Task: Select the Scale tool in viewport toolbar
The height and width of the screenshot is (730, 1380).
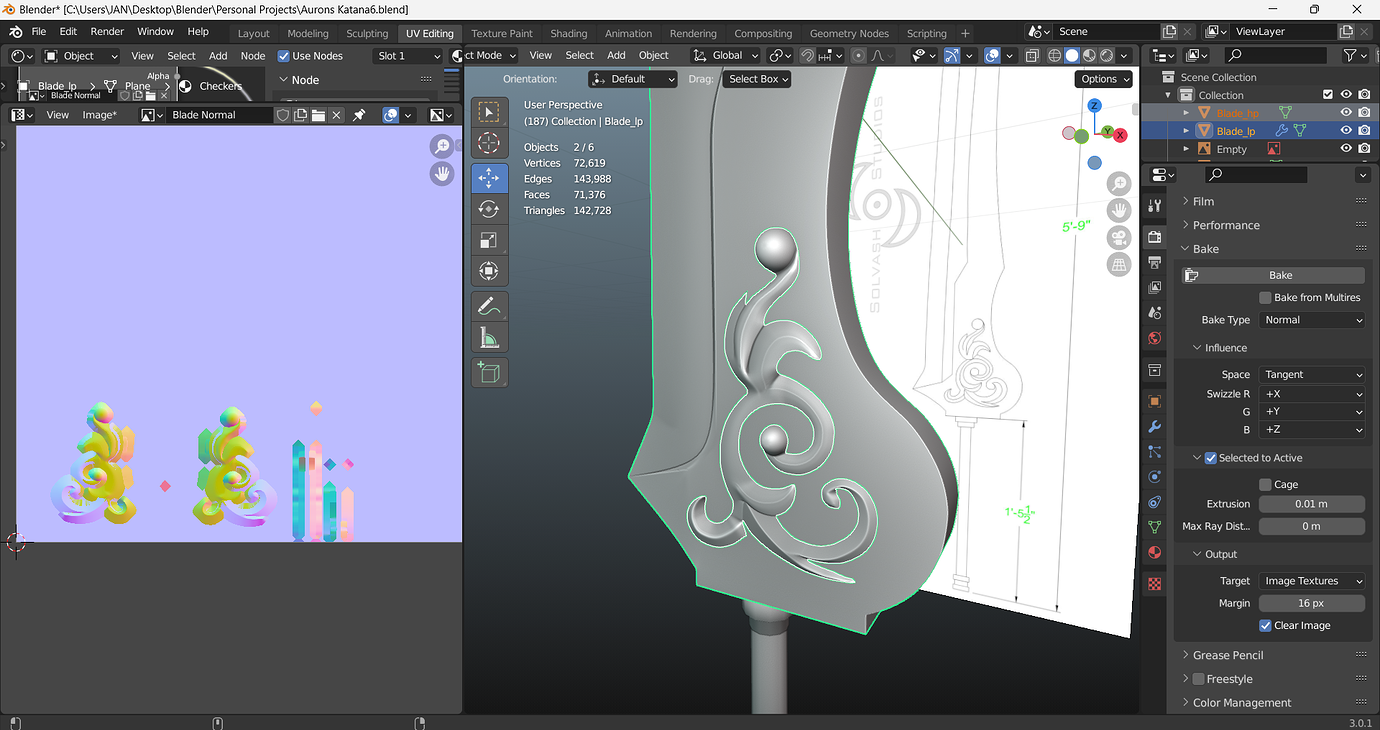Action: coord(489,240)
